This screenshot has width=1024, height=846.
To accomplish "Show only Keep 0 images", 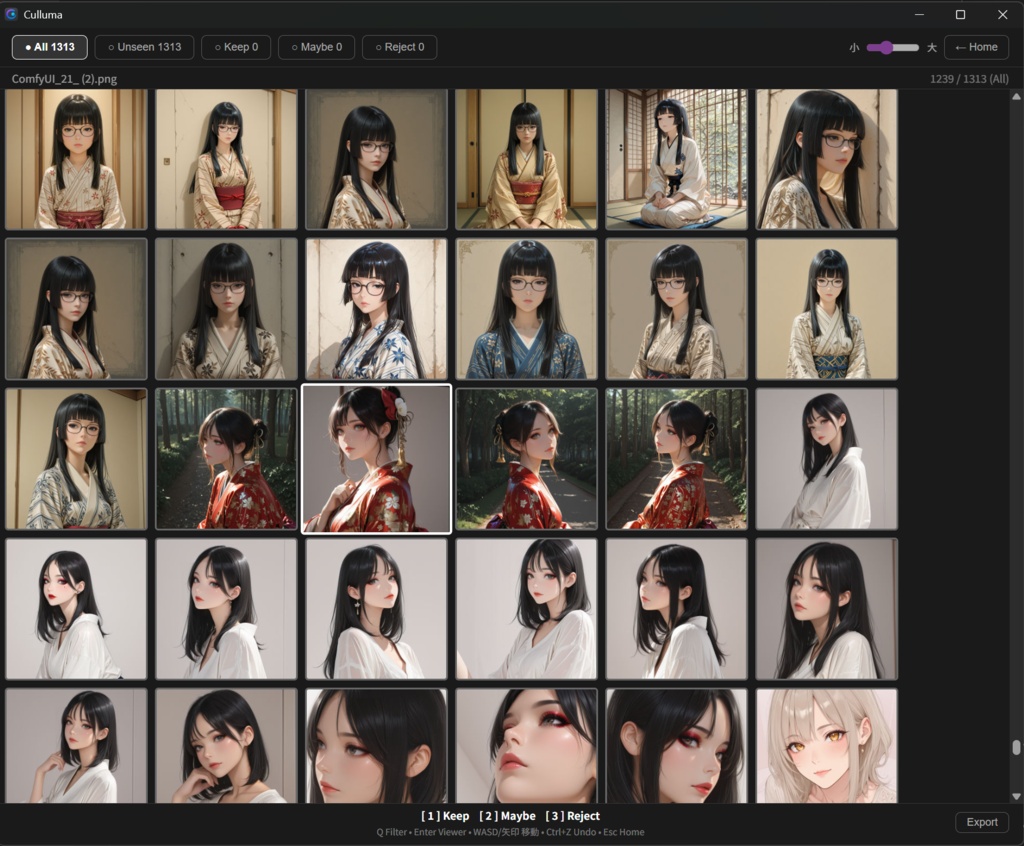I will coord(236,47).
